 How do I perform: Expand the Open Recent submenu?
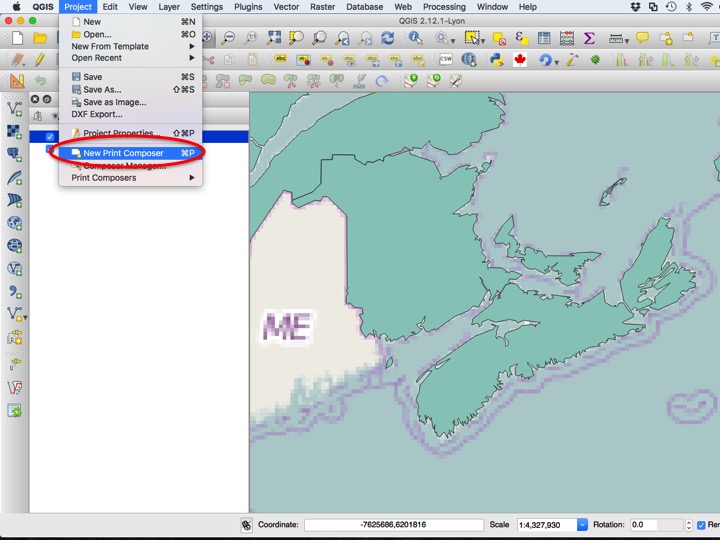[130, 58]
